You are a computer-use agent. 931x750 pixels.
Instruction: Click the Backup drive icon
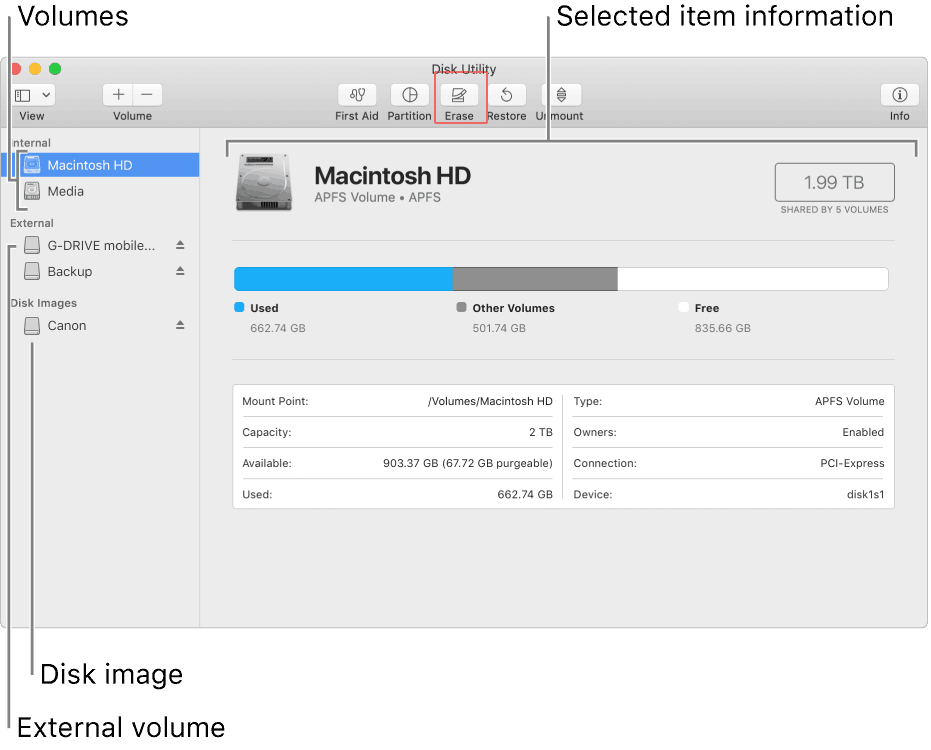click(32, 271)
